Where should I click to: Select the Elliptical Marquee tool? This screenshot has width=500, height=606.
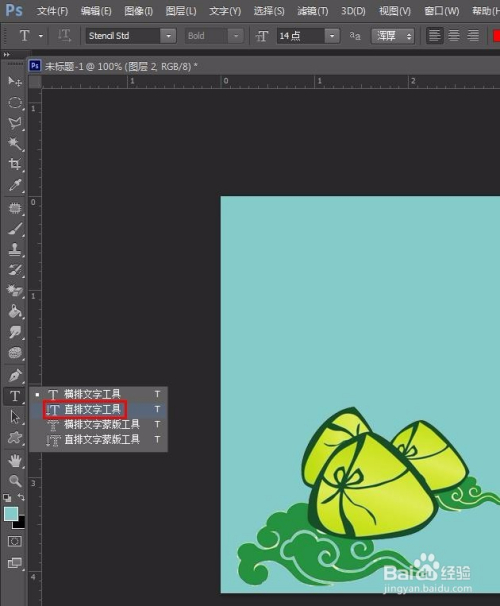tap(15, 102)
